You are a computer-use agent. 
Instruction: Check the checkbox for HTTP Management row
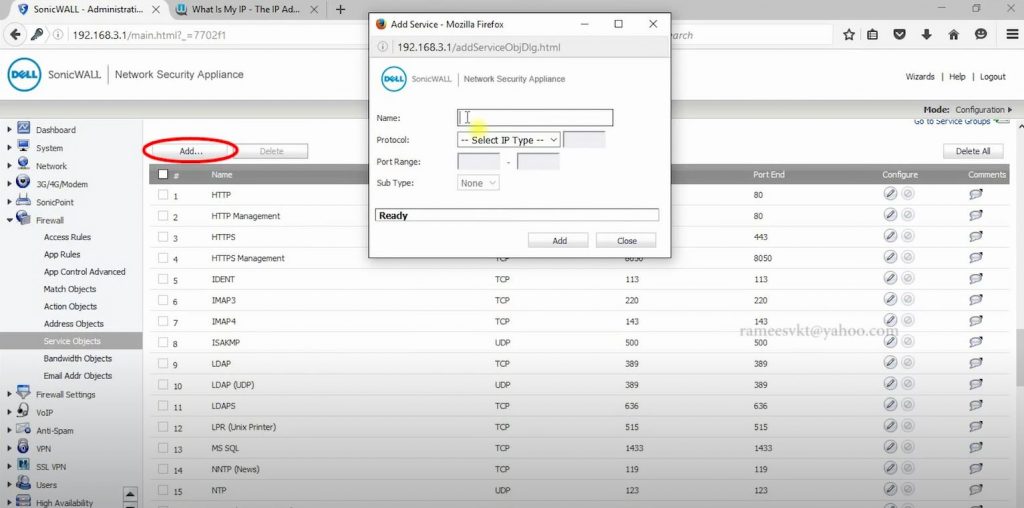point(163,215)
